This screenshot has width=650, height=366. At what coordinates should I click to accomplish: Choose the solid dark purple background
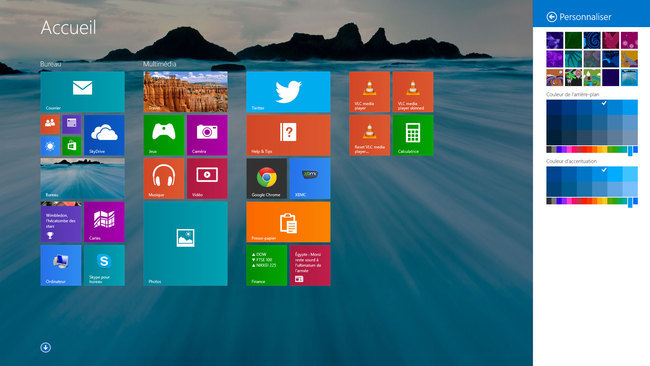pyautogui.click(x=611, y=78)
